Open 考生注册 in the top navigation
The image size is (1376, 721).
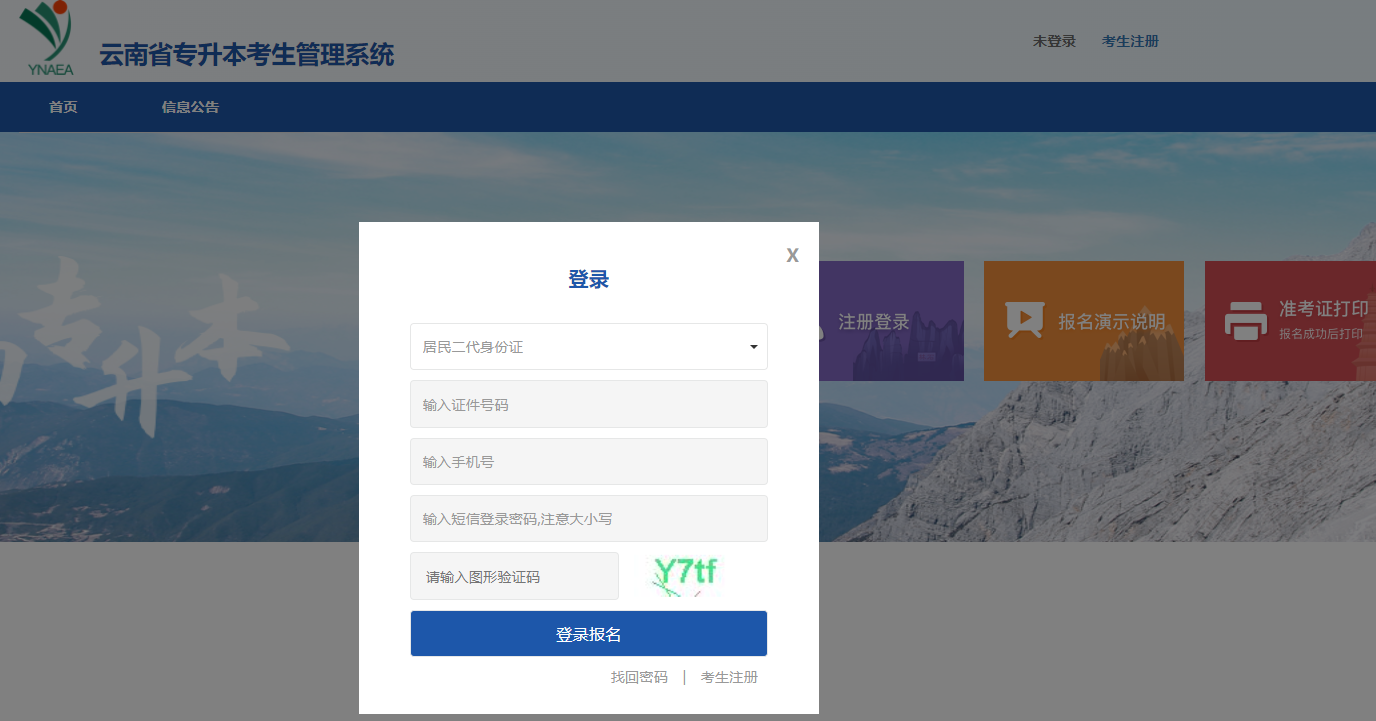pos(1130,41)
